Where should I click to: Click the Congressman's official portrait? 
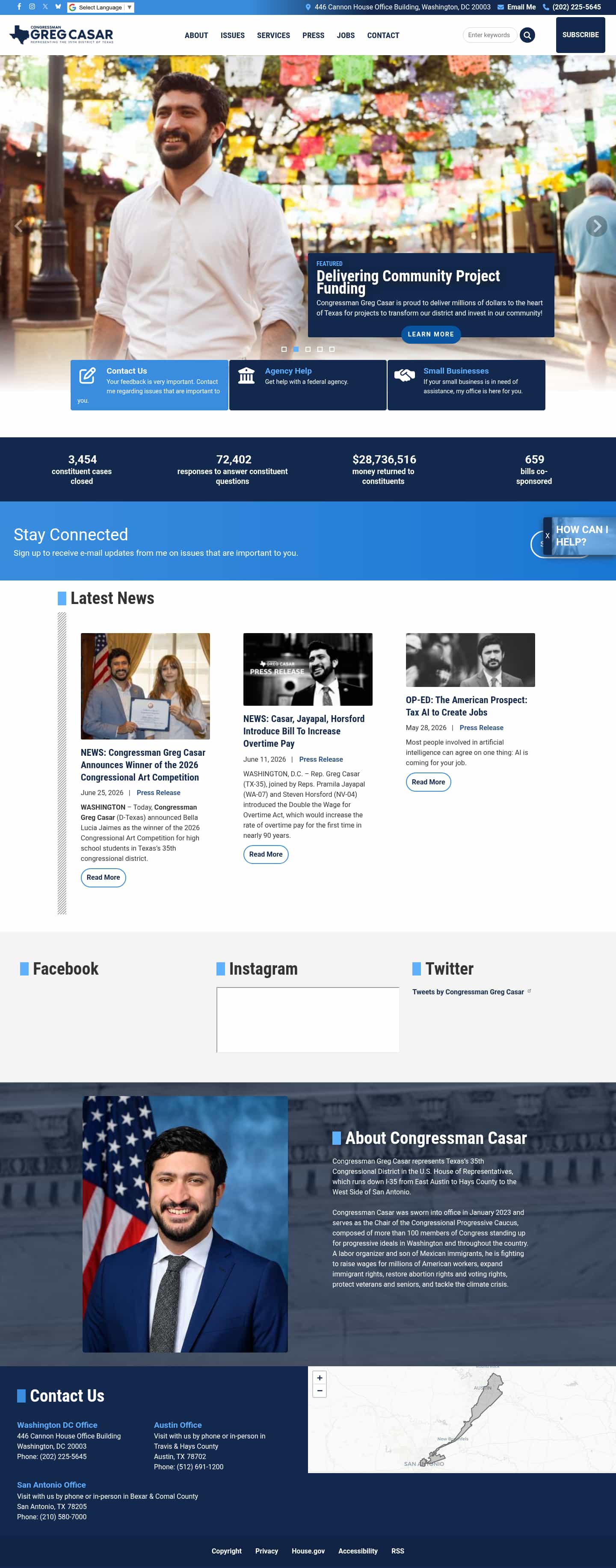pos(185,1224)
